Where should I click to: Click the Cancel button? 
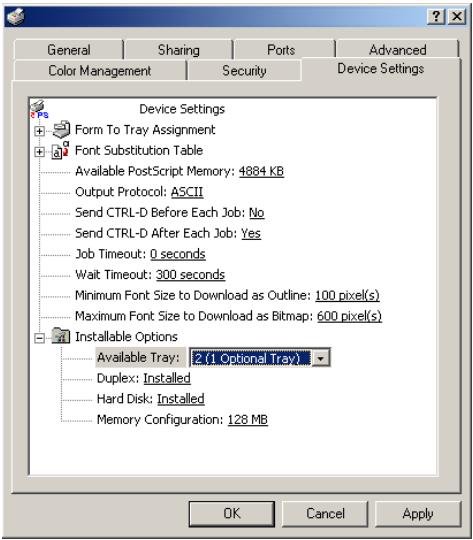click(x=325, y=514)
